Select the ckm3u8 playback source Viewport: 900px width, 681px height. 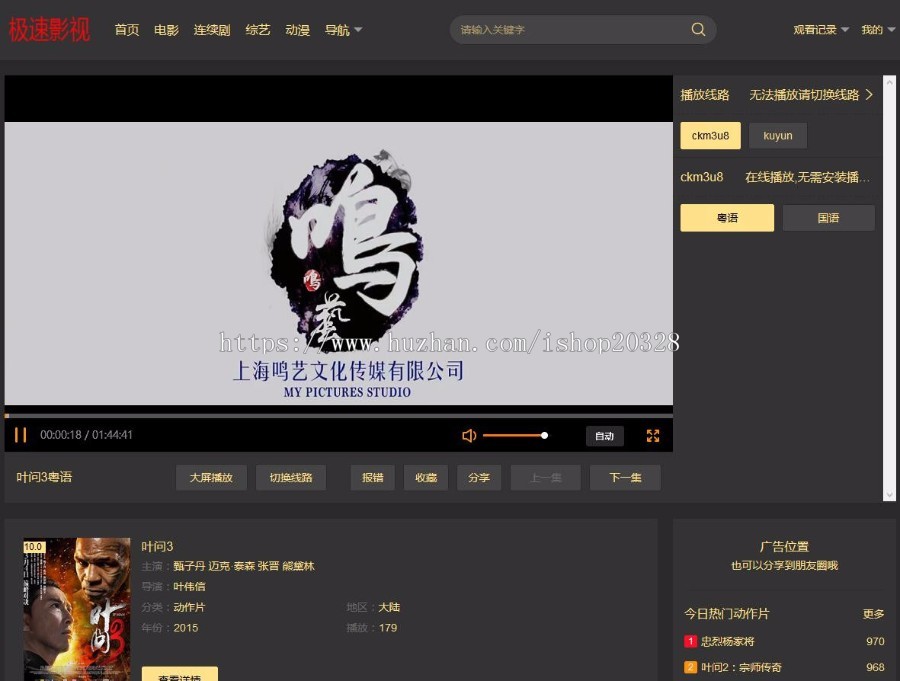(x=710, y=136)
